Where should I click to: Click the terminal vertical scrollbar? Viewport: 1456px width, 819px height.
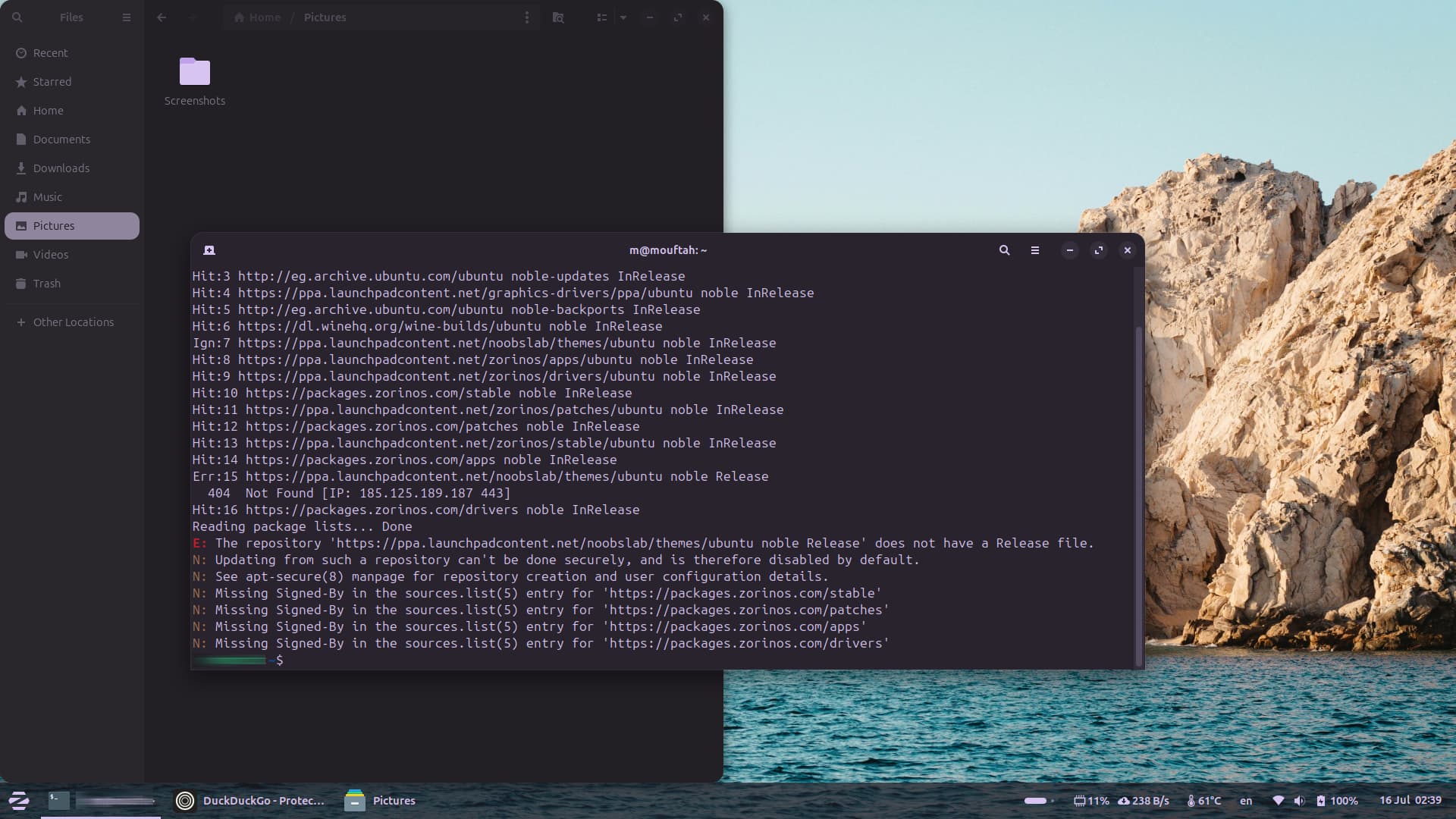(1138, 497)
